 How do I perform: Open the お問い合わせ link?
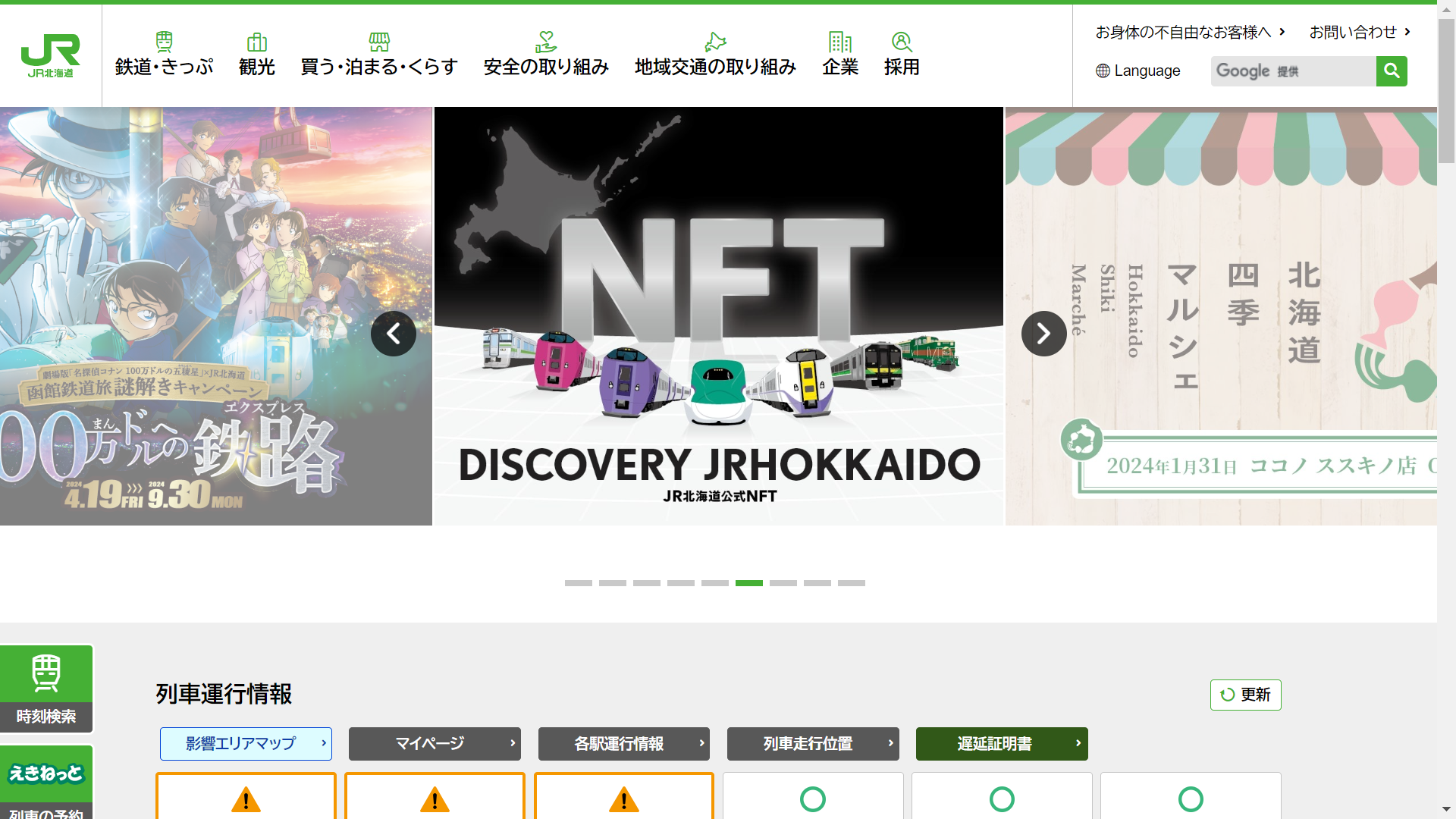coord(1360,33)
